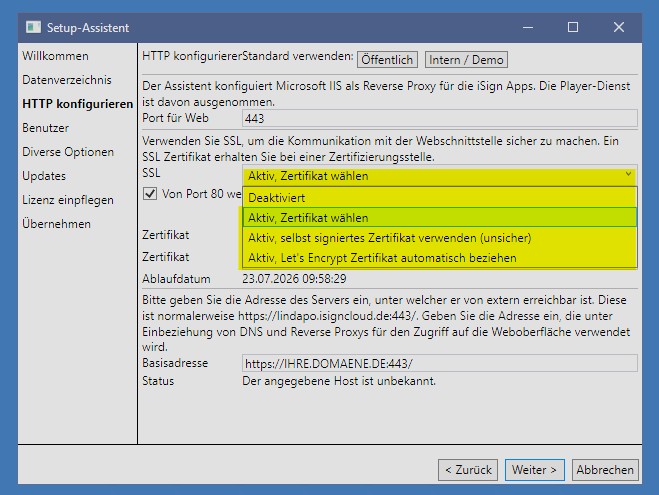
Task: Click into the Port für Web field
Action: tap(440, 118)
